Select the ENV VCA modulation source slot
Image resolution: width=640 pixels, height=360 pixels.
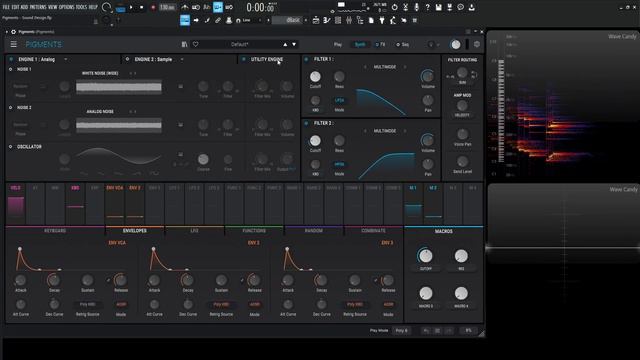(115, 203)
